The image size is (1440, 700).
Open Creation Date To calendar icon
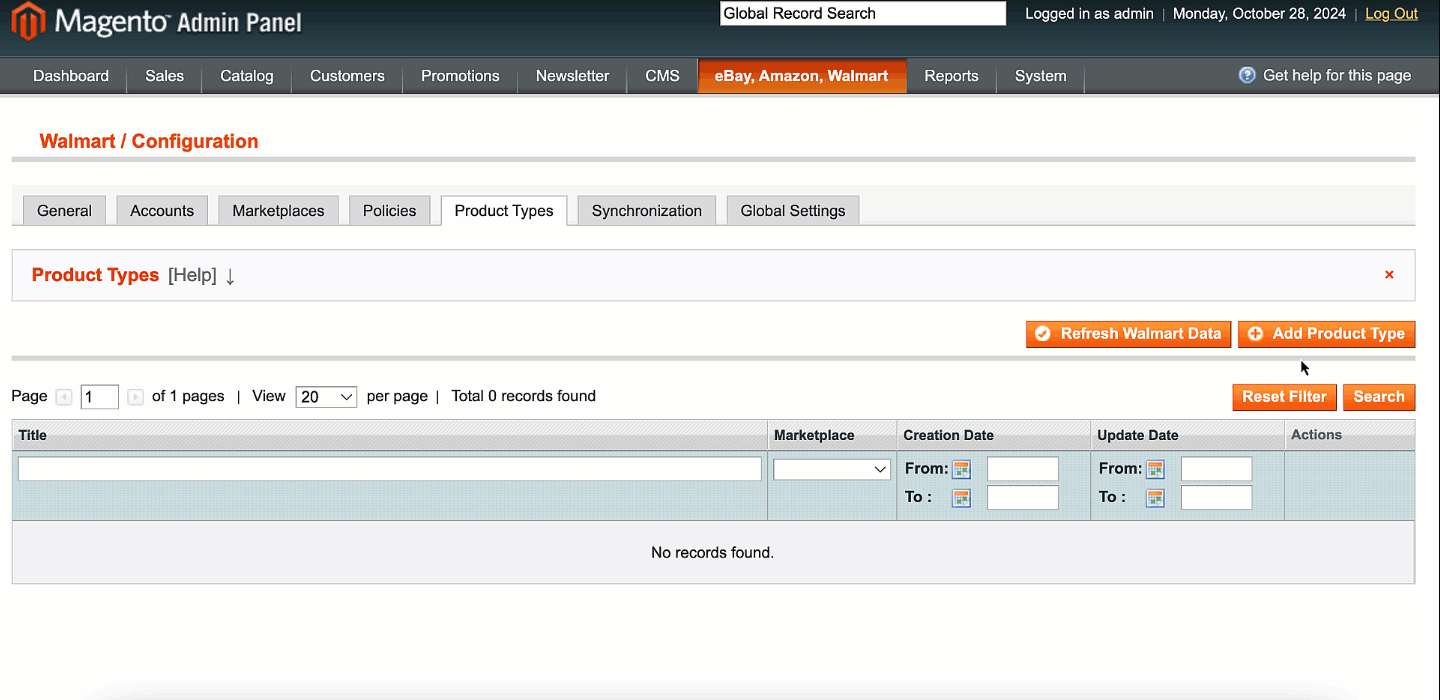[961, 498]
